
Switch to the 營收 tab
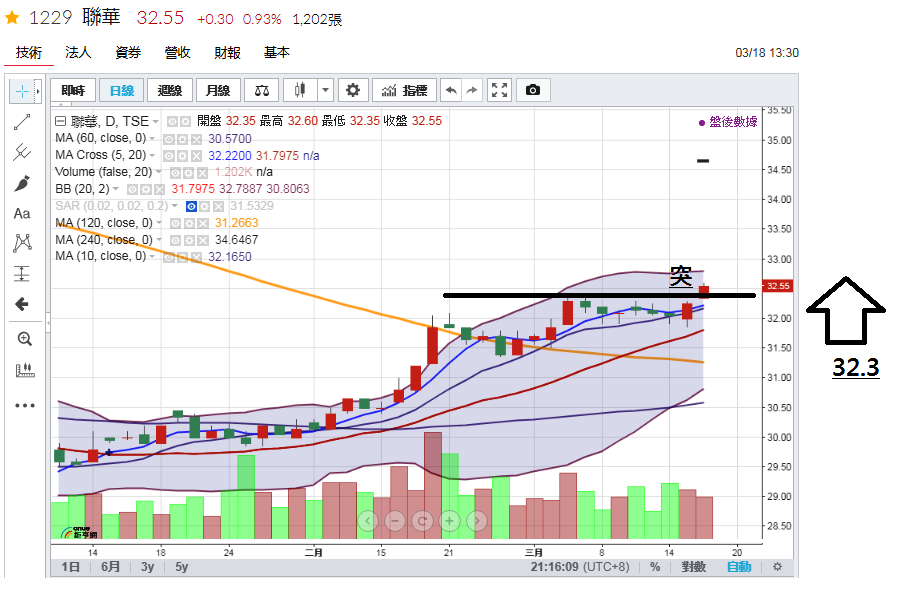177,53
